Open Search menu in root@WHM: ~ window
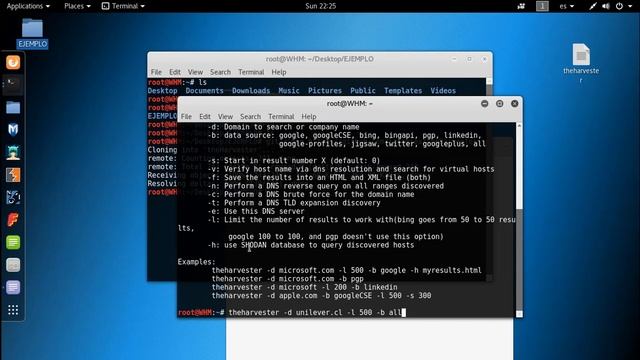 pyautogui.click(x=250, y=116)
